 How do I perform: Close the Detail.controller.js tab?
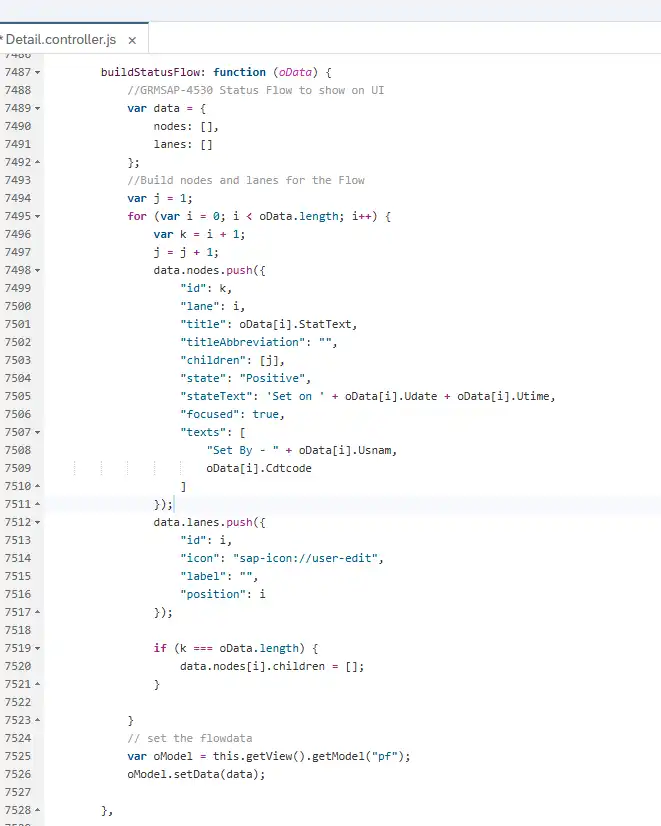(x=132, y=40)
